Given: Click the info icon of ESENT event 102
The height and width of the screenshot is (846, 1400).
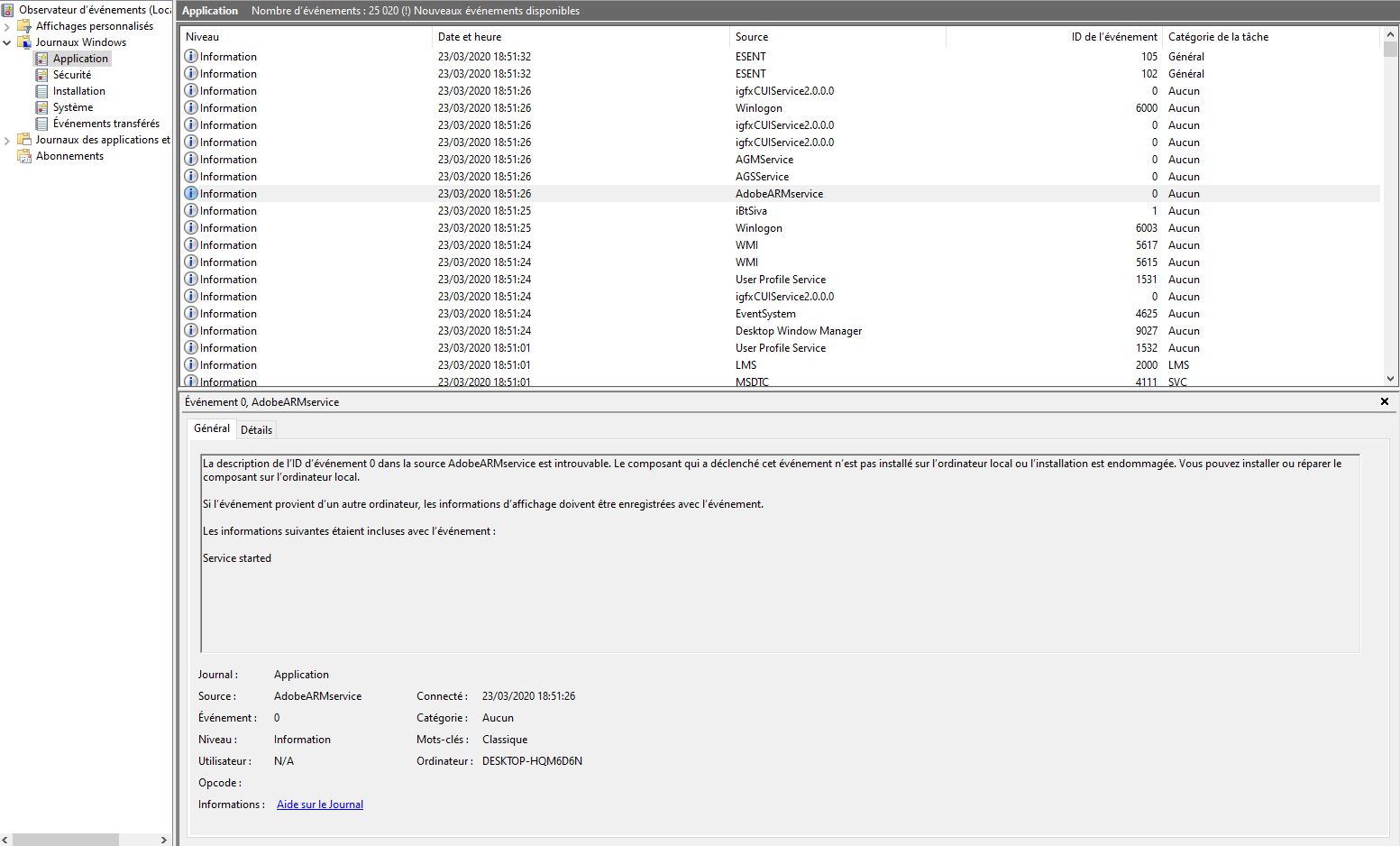Looking at the screenshot, I should coord(191,73).
